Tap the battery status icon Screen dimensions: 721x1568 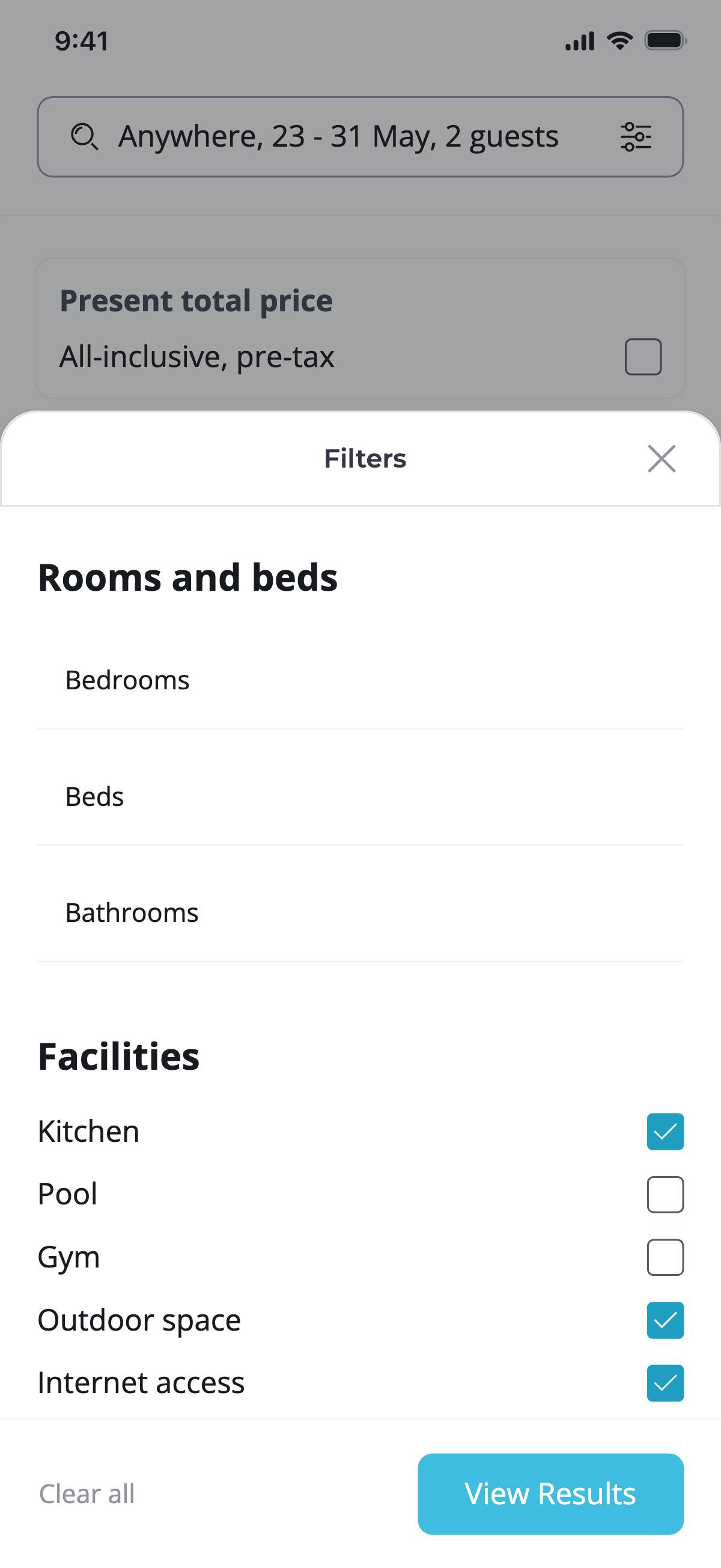point(666,41)
